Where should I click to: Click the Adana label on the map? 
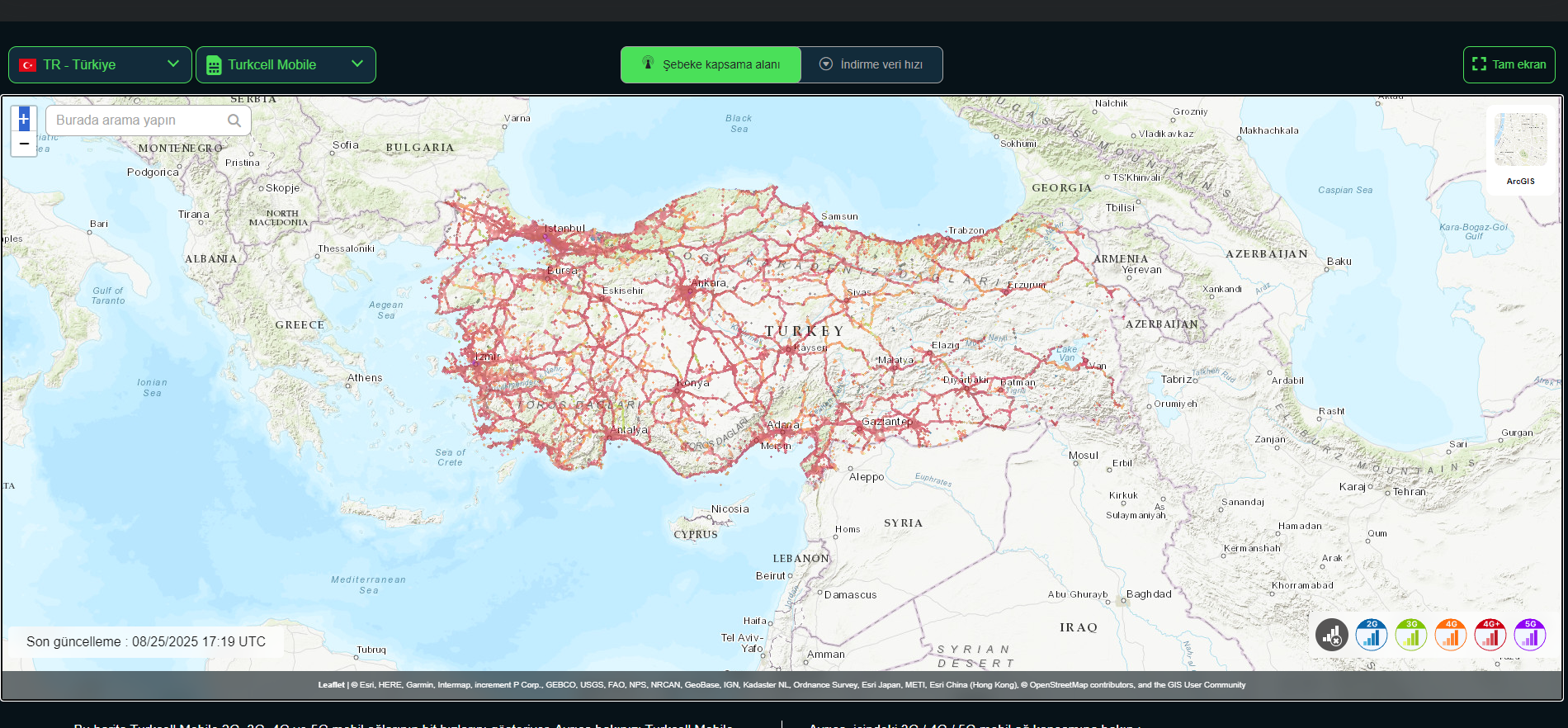[783, 426]
